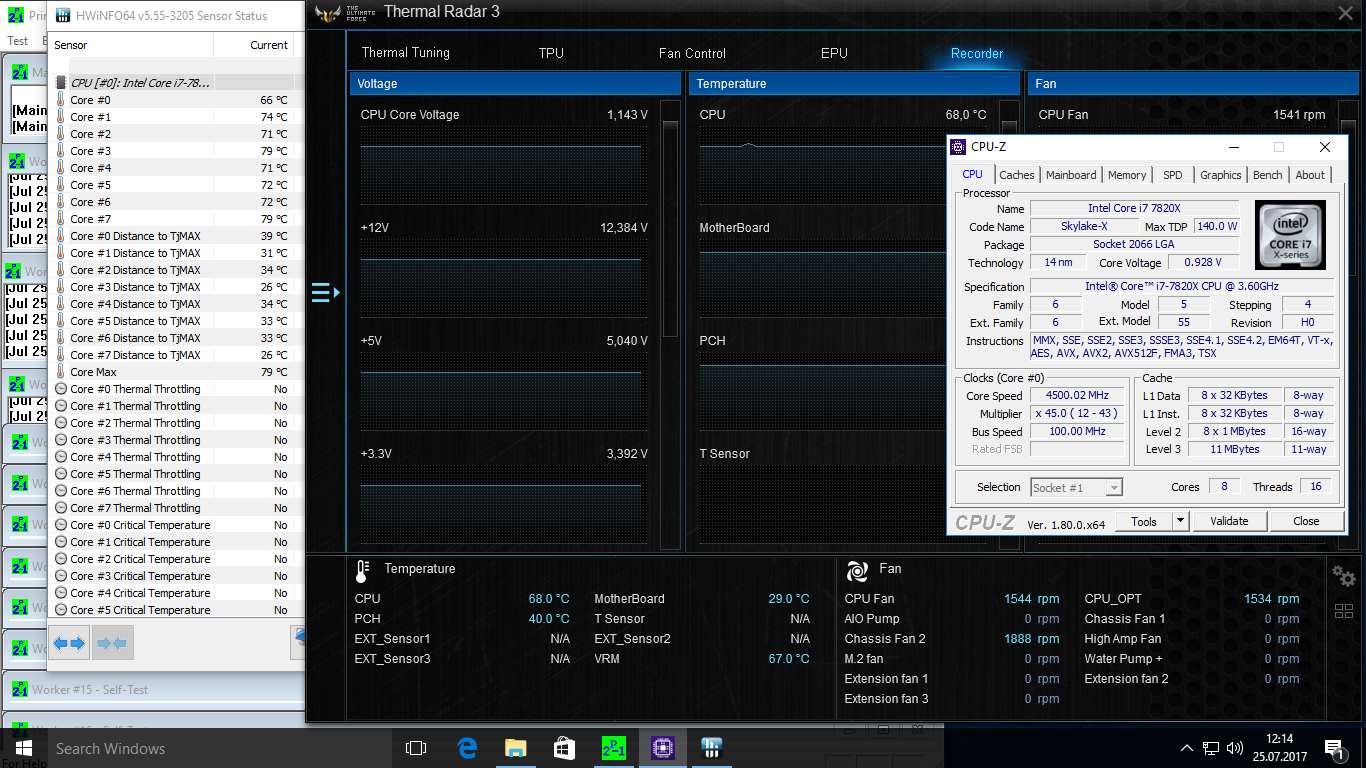Click the HWiNFO64 title bar icon

pos(63,16)
